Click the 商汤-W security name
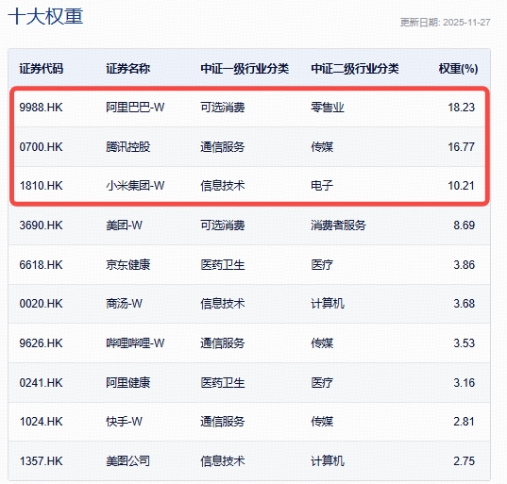The width and height of the screenshot is (507, 484). tap(124, 304)
